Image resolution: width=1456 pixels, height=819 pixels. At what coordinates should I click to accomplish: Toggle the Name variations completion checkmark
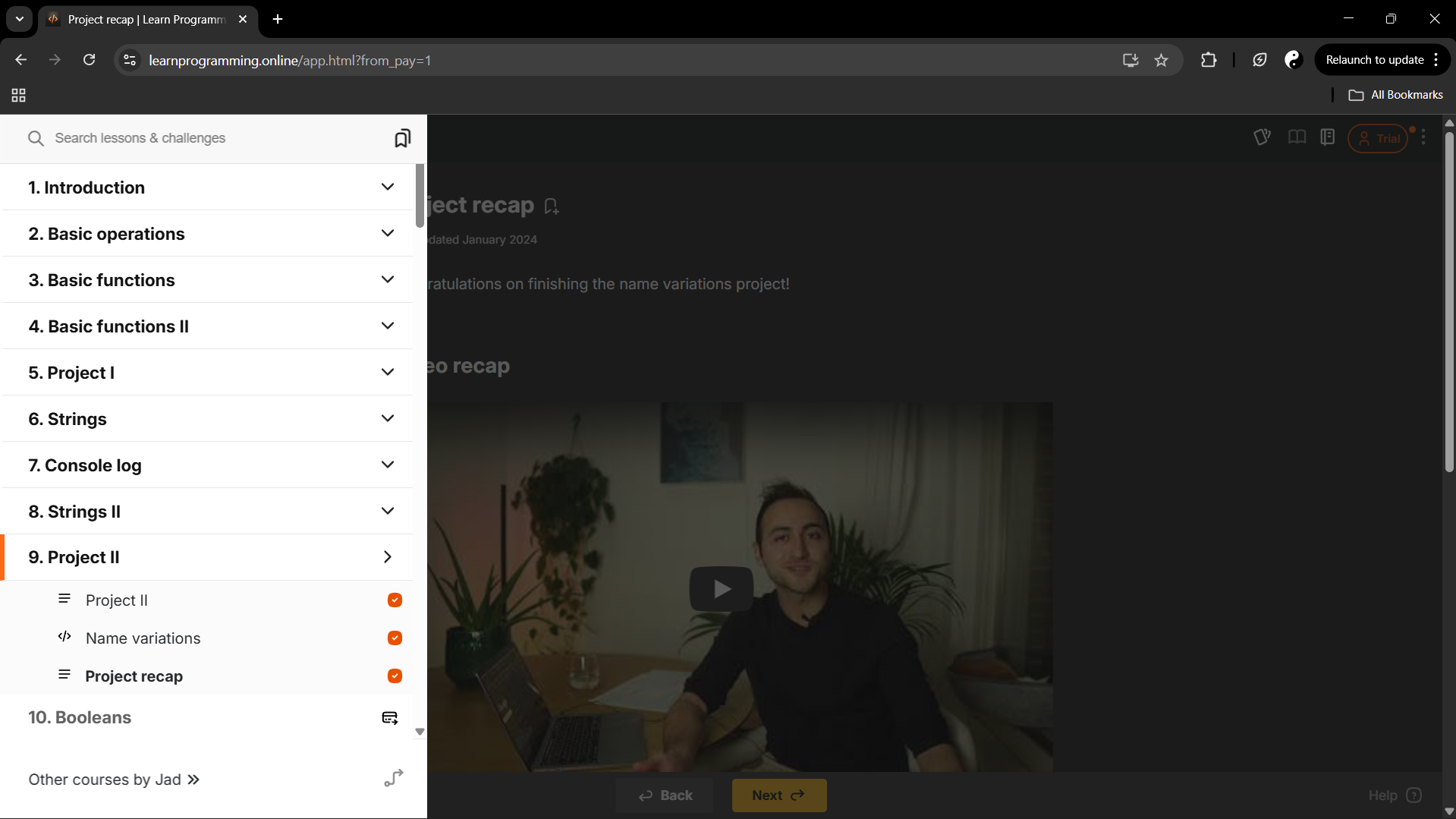click(x=395, y=638)
